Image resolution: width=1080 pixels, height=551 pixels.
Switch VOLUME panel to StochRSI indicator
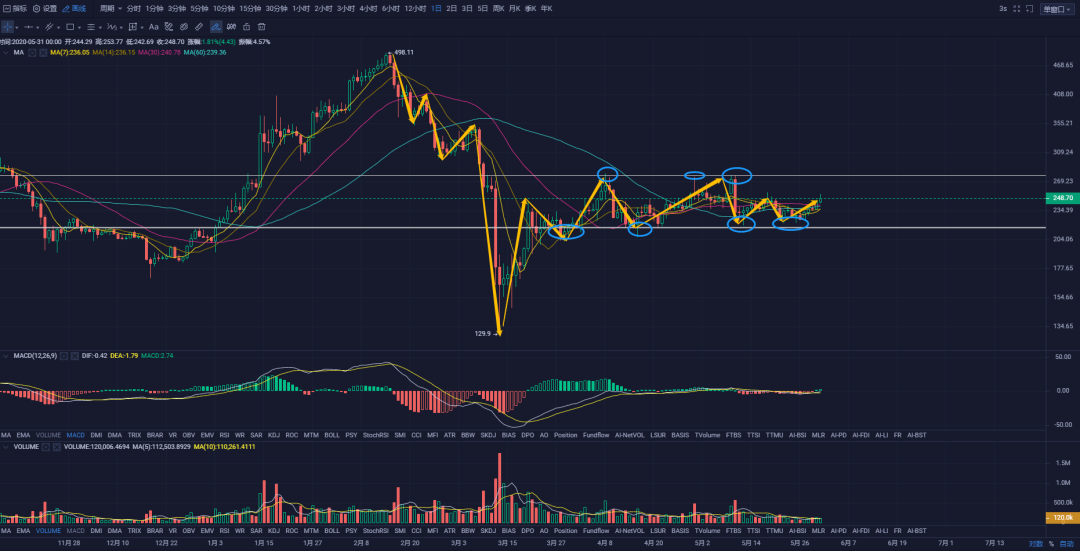(x=375, y=531)
